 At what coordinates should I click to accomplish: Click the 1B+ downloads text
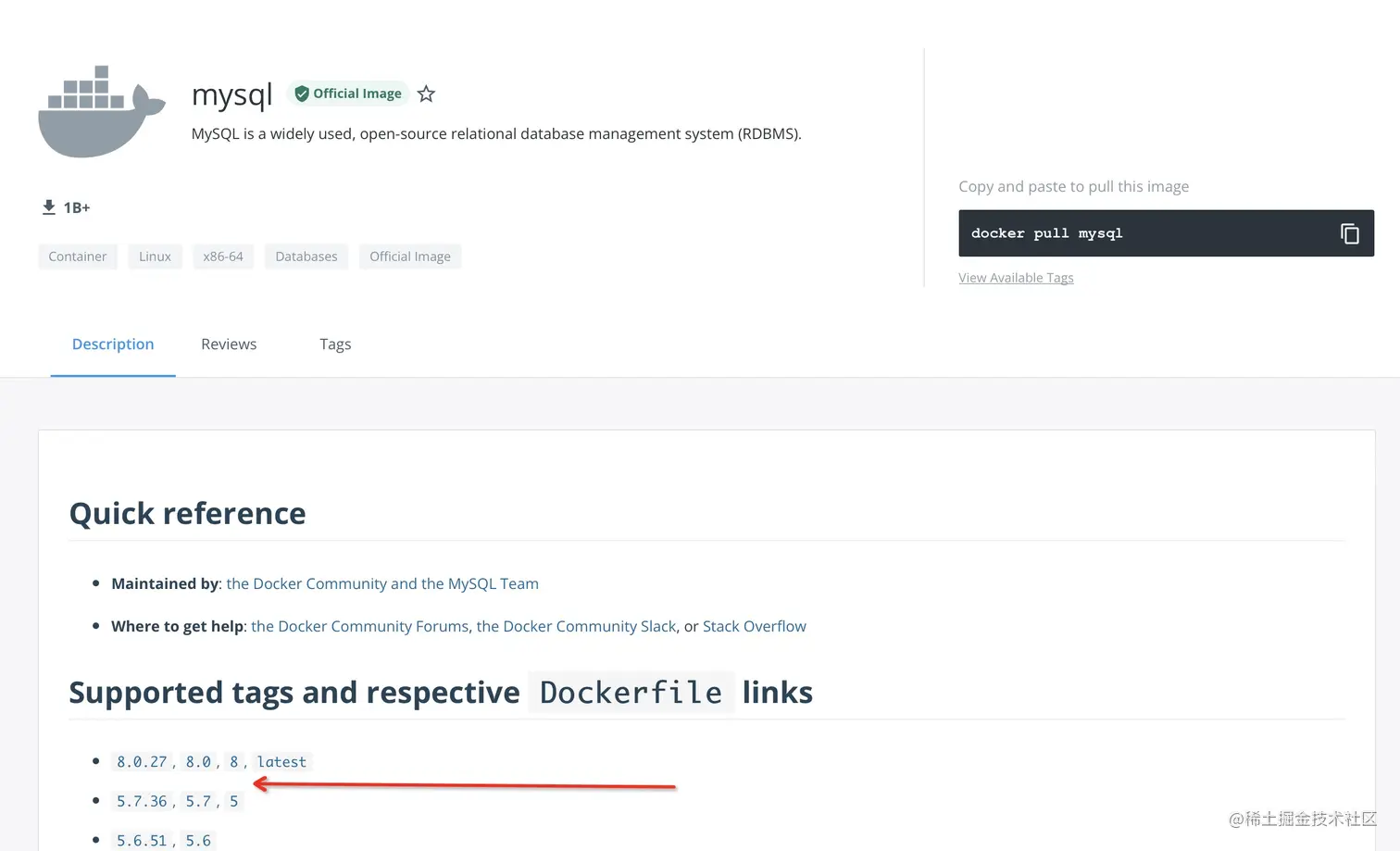pos(77,207)
